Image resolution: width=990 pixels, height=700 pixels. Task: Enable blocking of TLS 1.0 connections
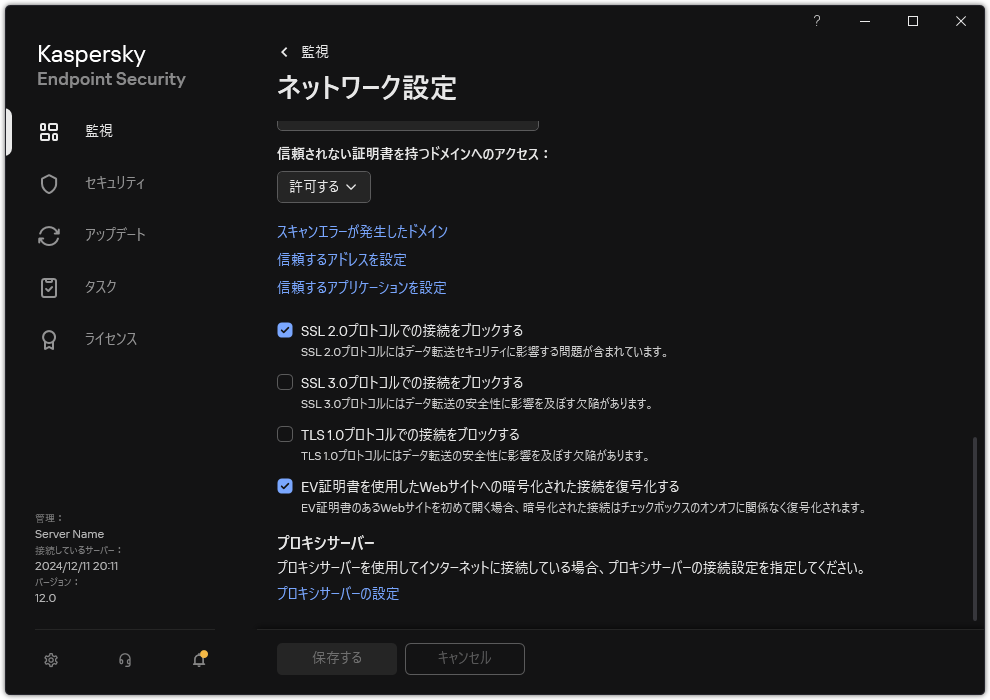point(285,434)
